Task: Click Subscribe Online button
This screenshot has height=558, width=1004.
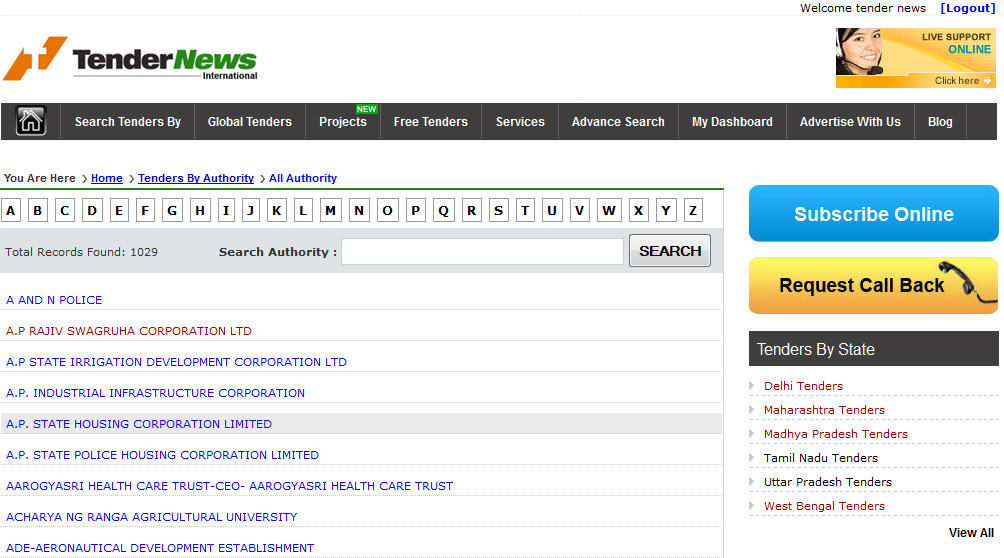Action: click(x=873, y=213)
